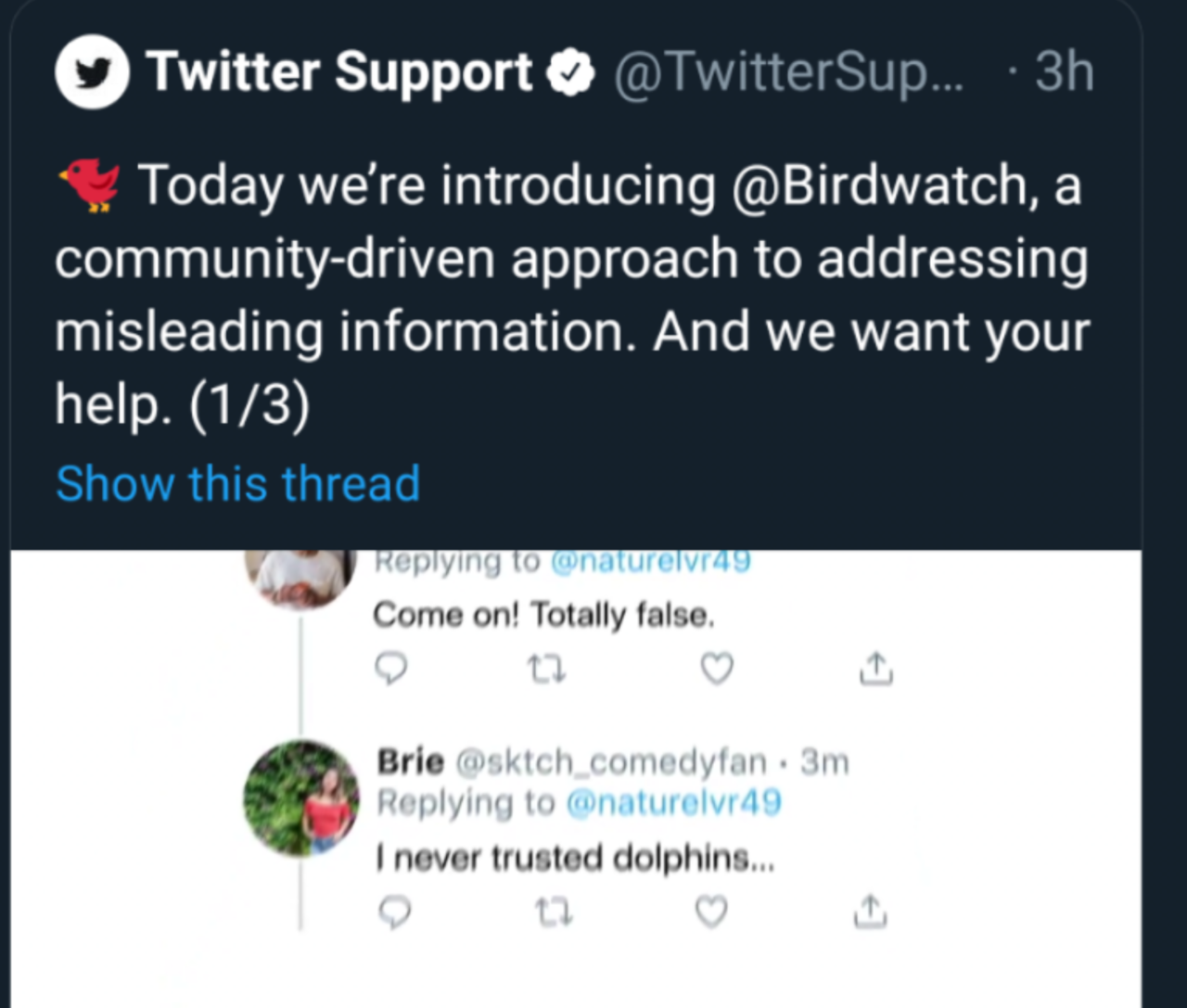
Task: Retweet the 'Come on! Totally false.' reply
Action: 546,669
